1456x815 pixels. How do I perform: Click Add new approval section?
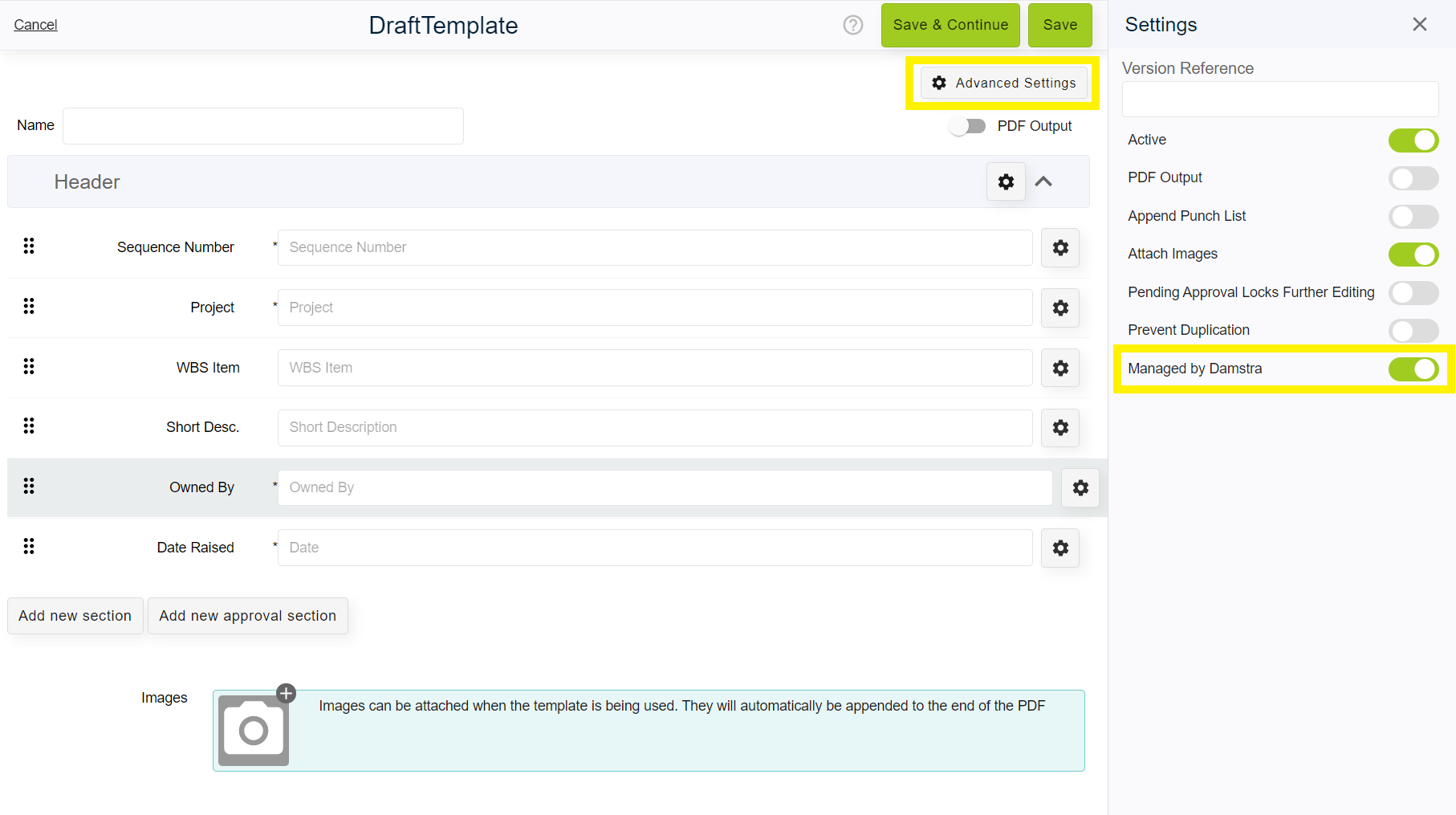248,616
